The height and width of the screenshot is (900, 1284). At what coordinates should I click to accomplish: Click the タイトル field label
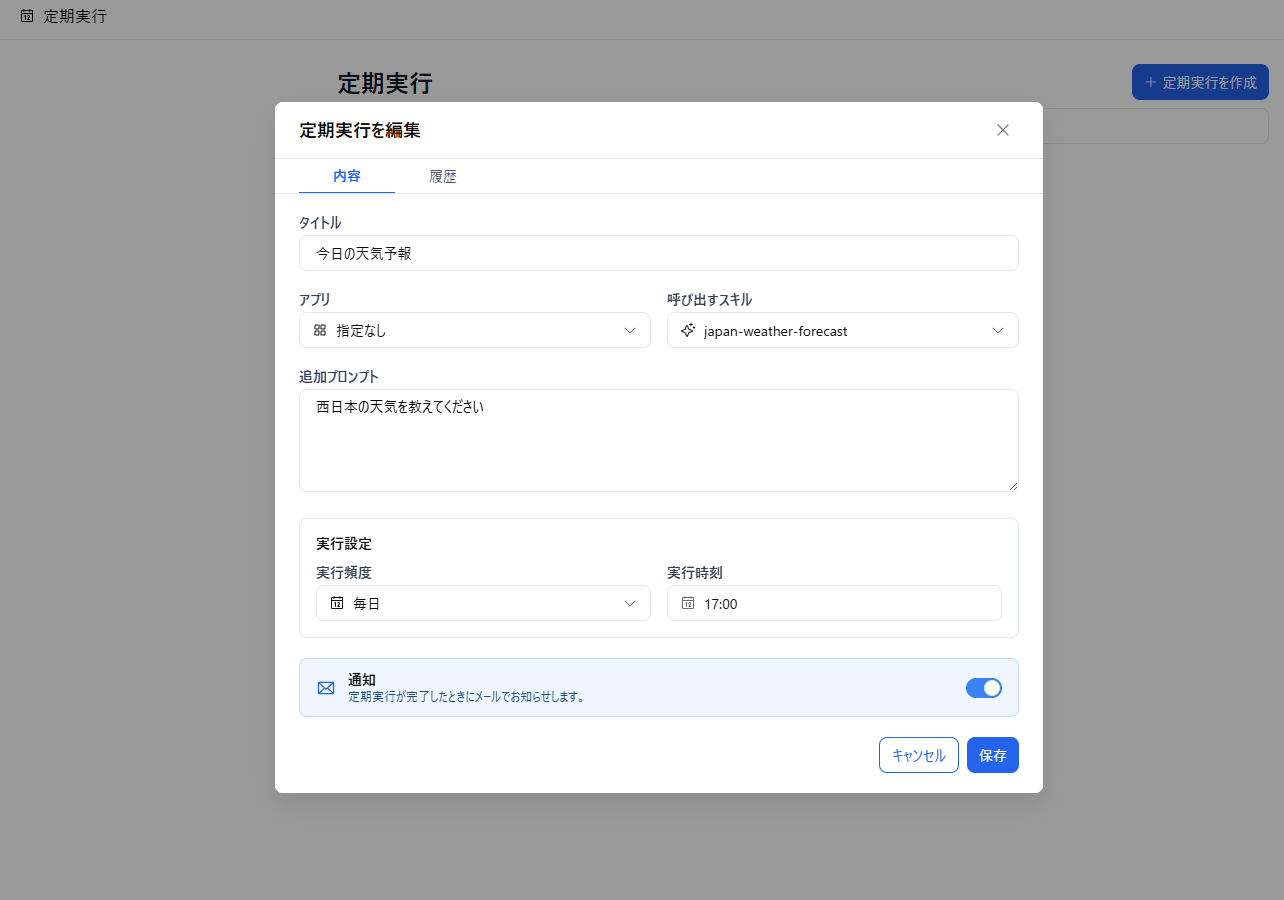click(x=320, y=223)
